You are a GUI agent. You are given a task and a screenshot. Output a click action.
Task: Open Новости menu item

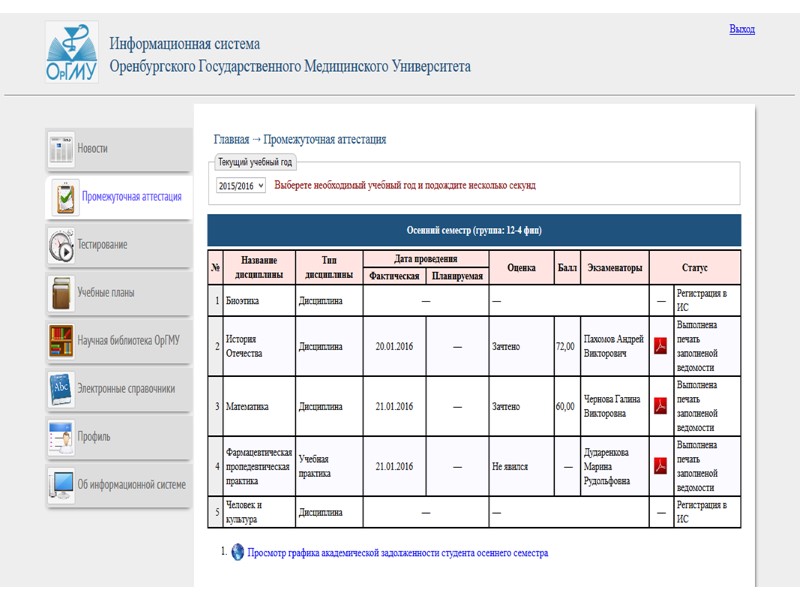pyautogui.click(x=119, y=149)
